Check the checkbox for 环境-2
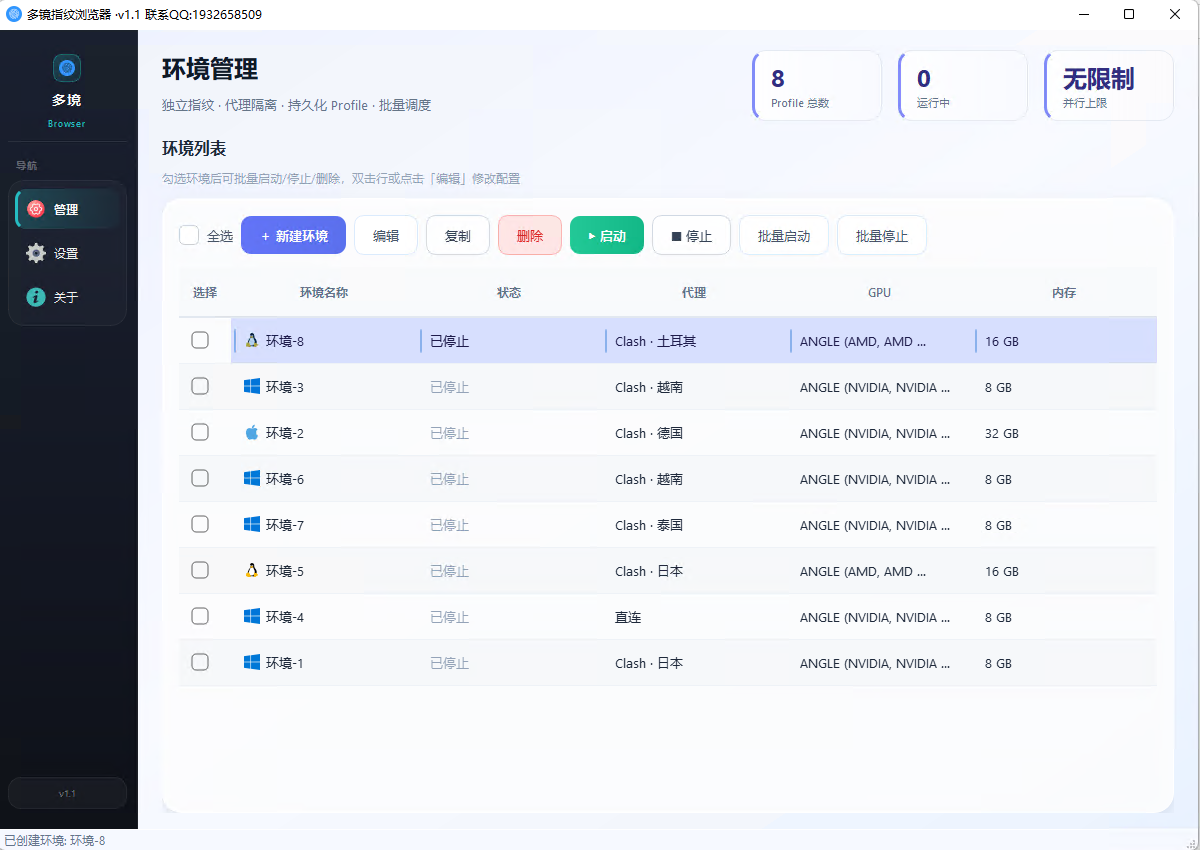The image size is (1200, 850). [200, 432]
